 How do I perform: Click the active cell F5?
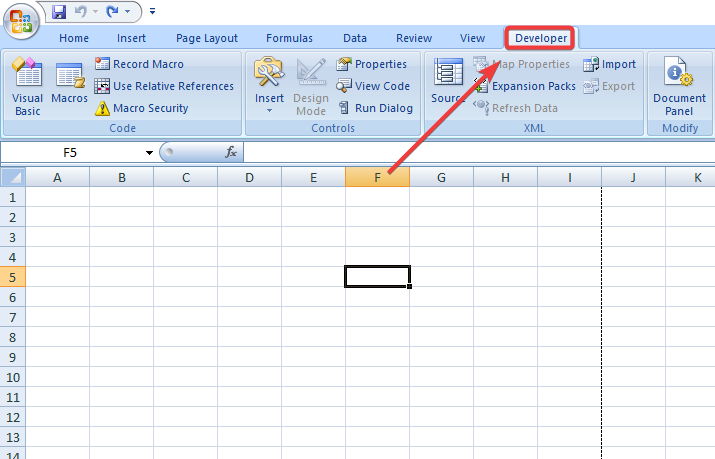(x=377, y=277)
